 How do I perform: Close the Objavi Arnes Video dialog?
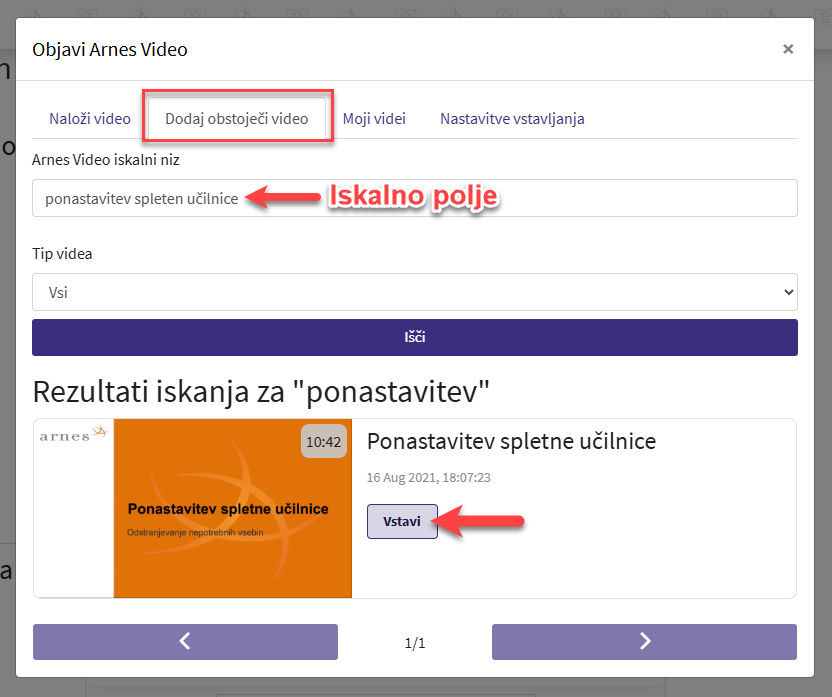pyautogui.click(x=788, y=49)
